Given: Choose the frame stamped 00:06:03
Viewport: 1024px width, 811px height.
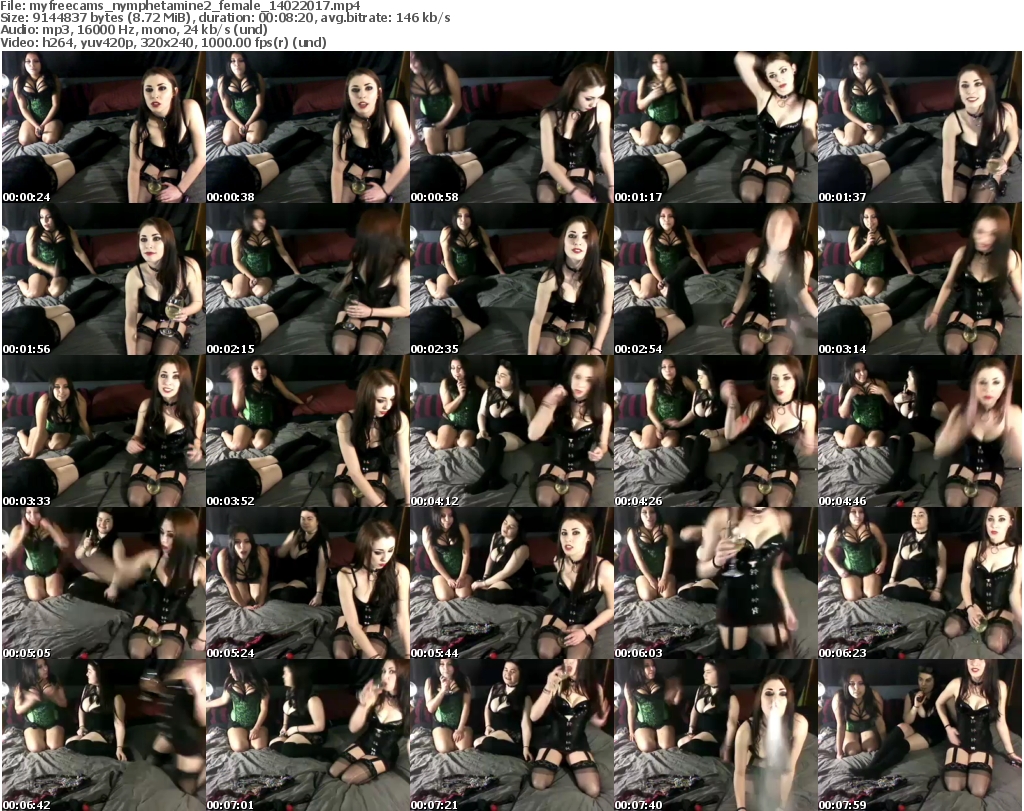Looking at the screenshot, I should click(716, 584).
